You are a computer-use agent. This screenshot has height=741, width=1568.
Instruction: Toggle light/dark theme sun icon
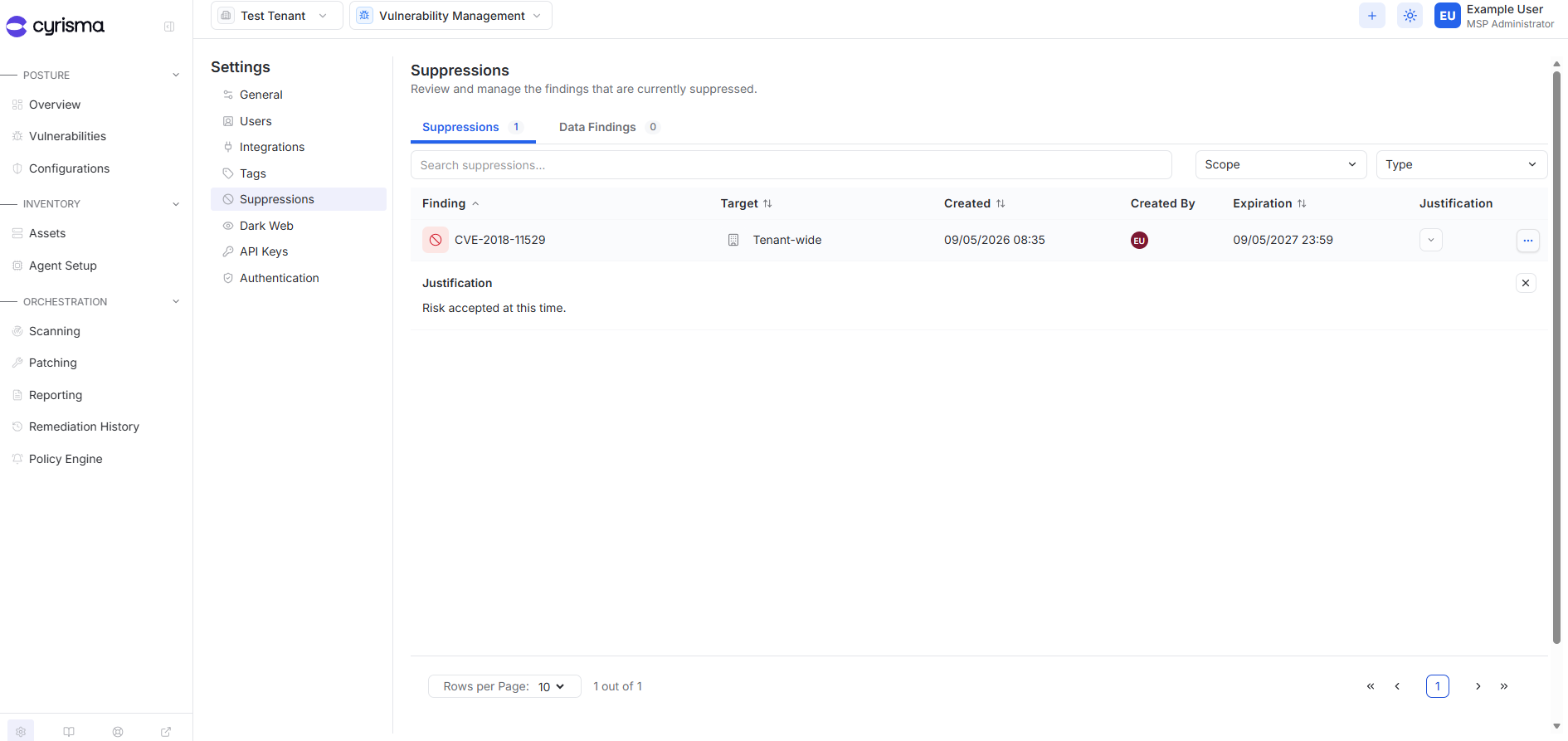(1410, 16)
